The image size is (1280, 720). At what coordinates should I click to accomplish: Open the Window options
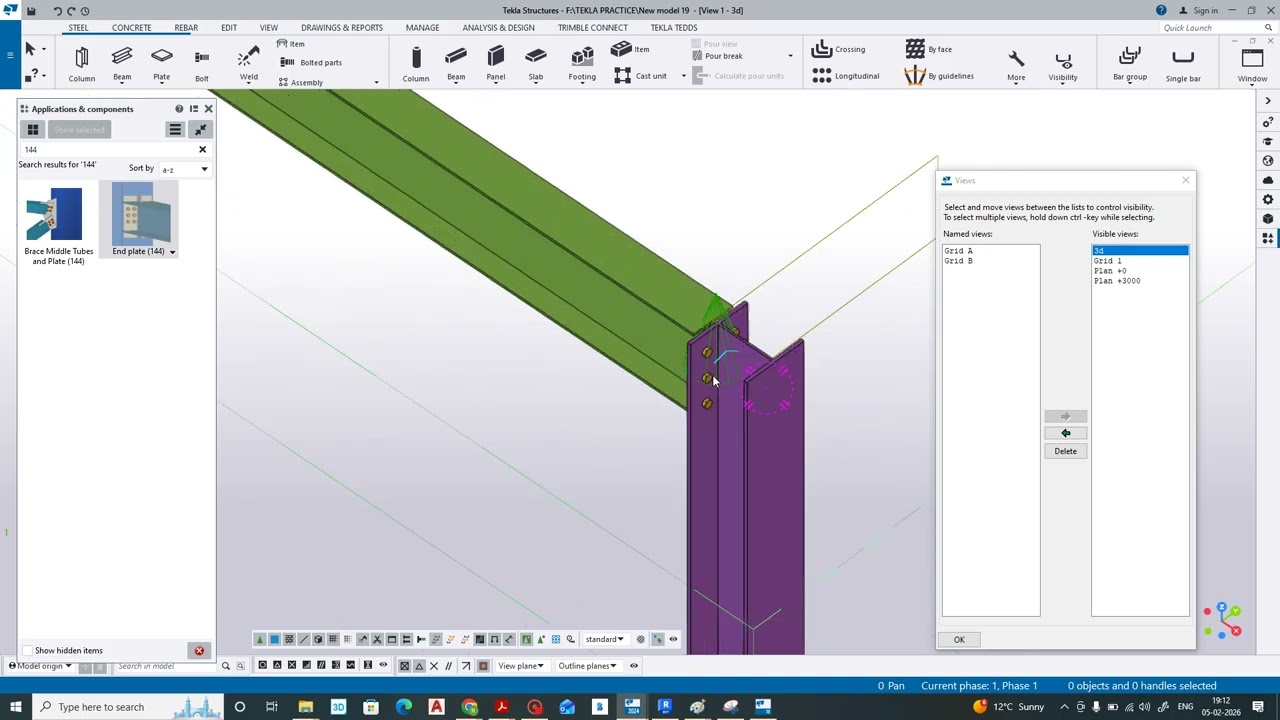1252,64
